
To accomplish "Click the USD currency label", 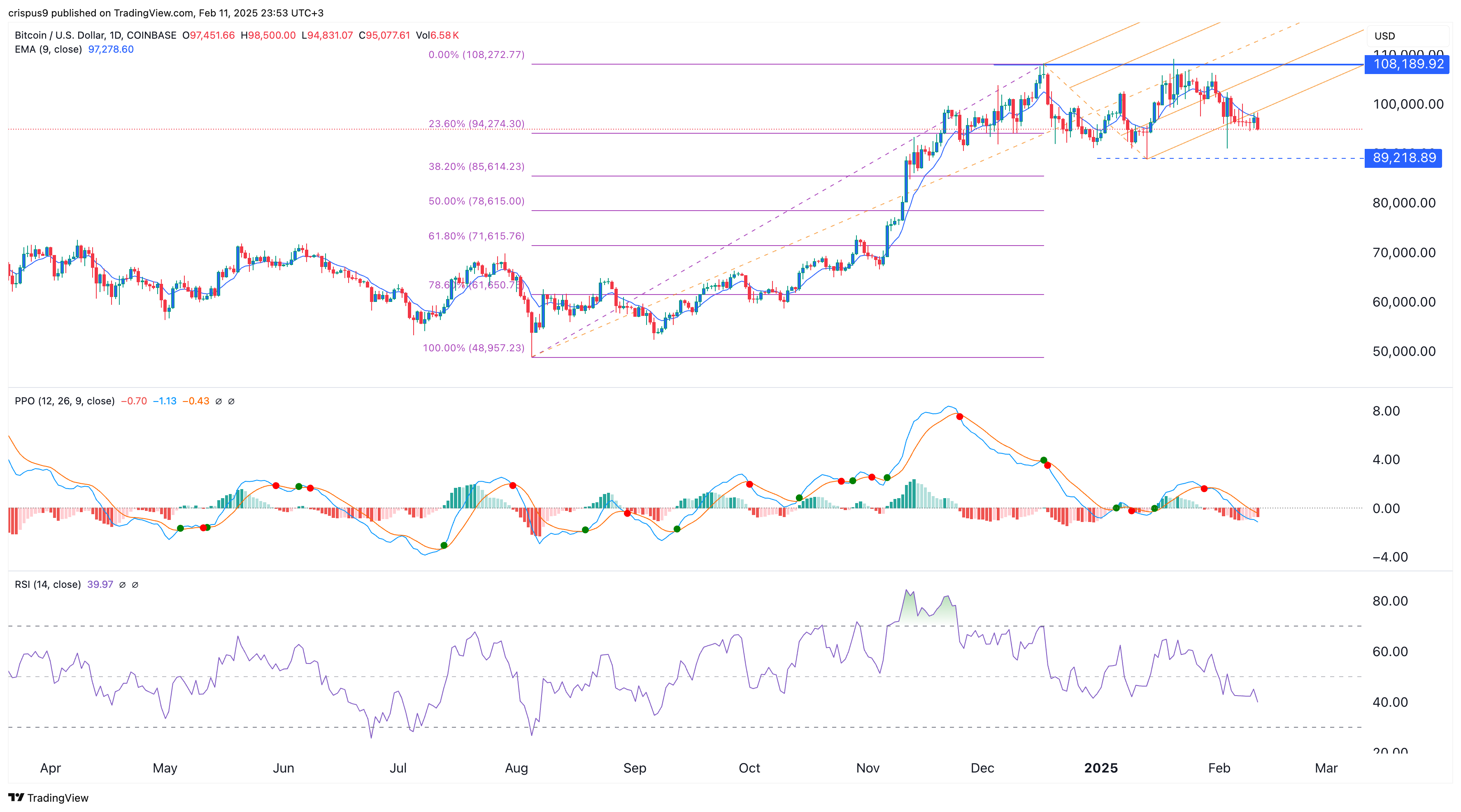I will click(1384, 36).
